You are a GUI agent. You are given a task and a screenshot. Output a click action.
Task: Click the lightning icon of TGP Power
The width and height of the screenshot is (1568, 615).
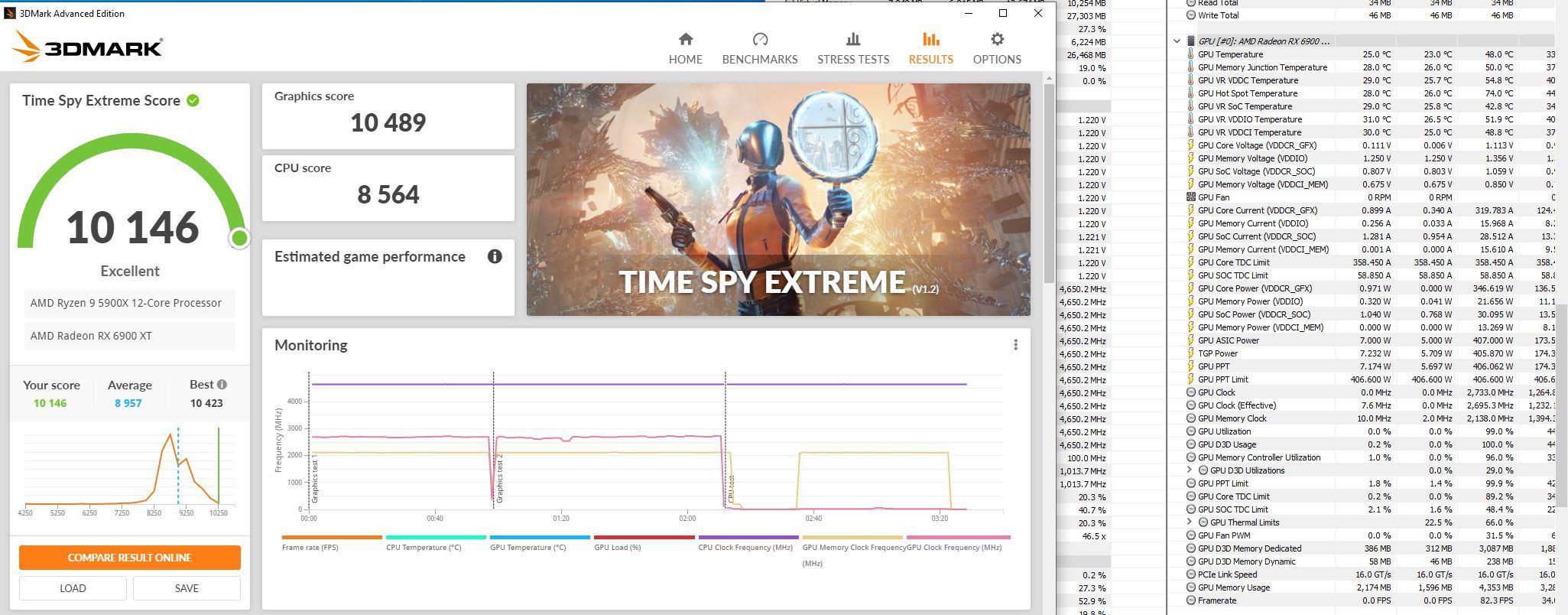point(1190,353)
